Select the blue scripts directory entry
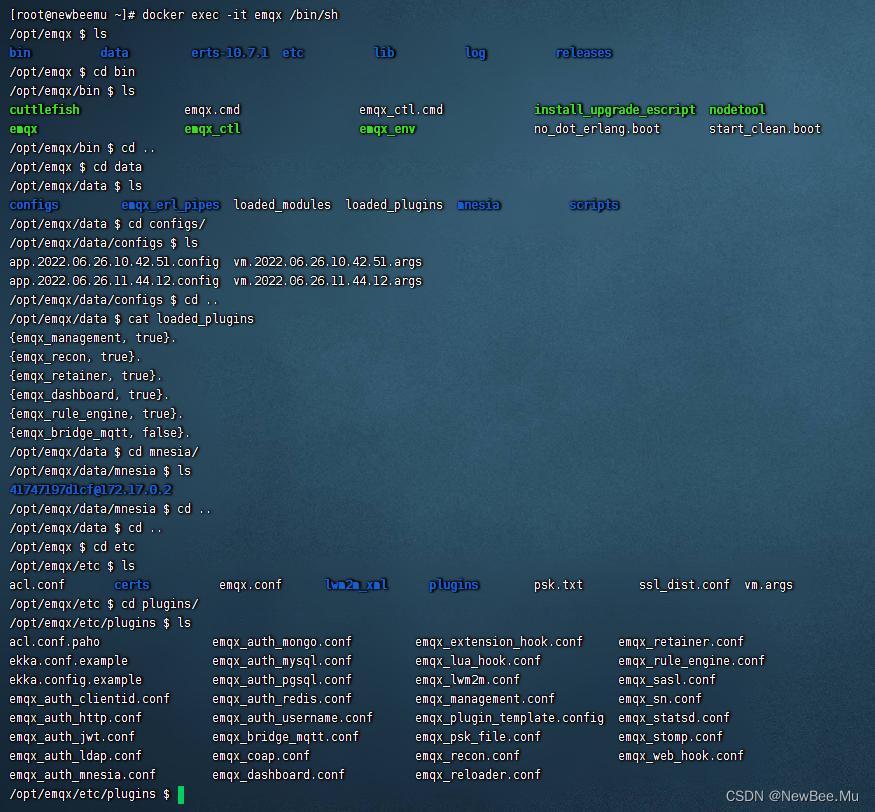875x812 pixels. (594, 205)
